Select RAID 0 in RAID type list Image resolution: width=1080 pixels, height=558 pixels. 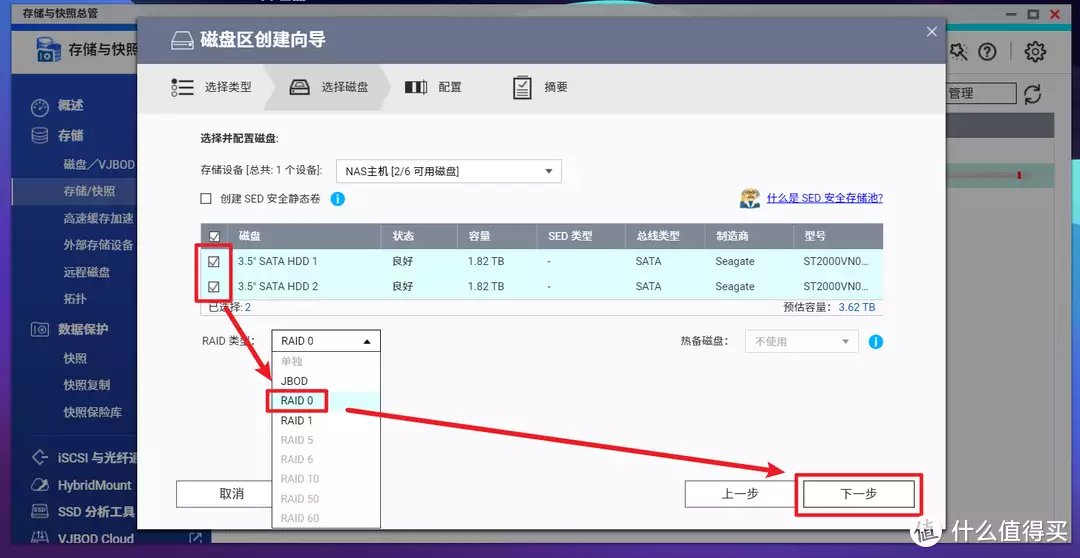click(326, 401)
